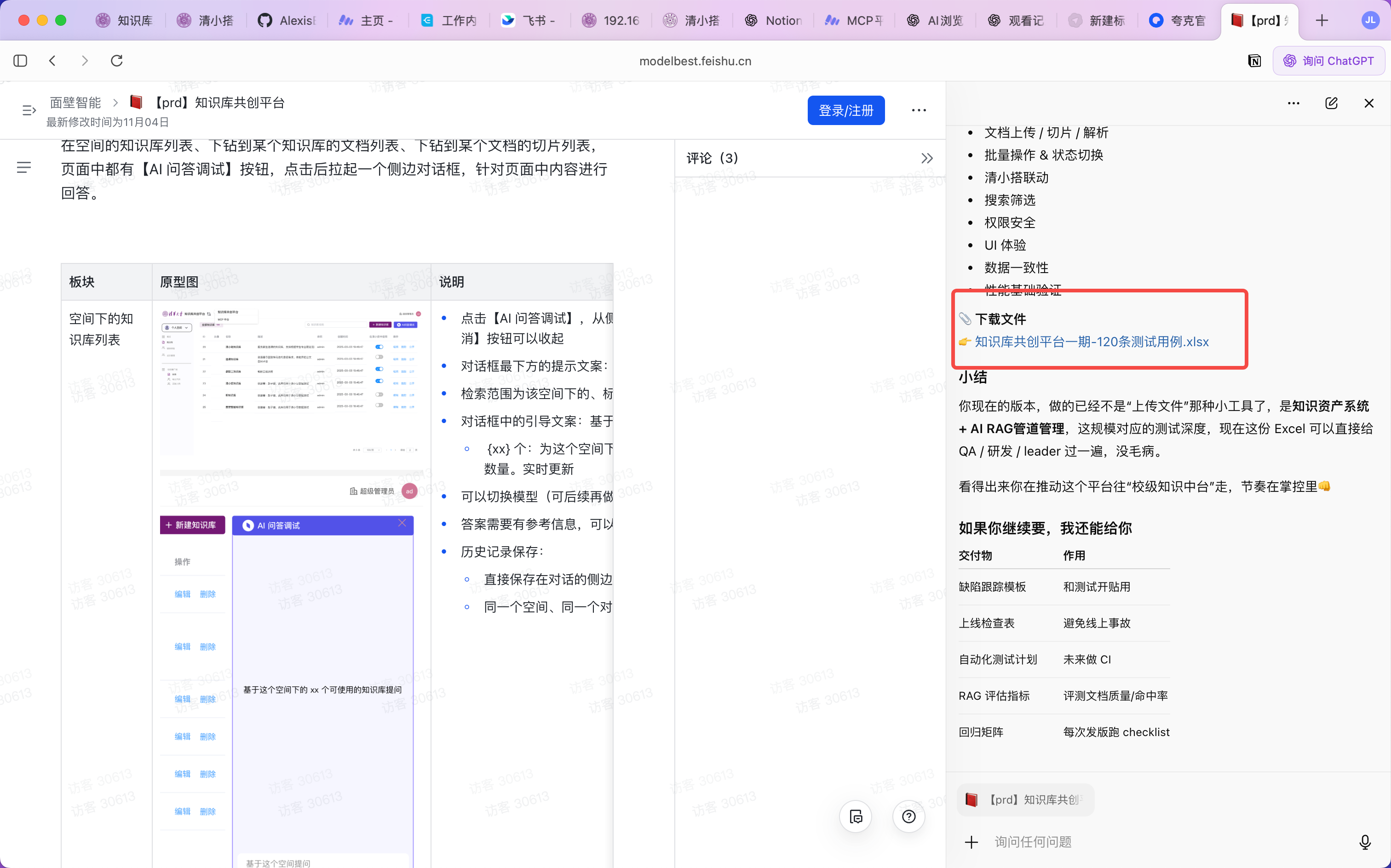Activate voice input microphone icon
Viewport: 1391px width, 868px height.
pyautogui.click(x=1365, y=842)
